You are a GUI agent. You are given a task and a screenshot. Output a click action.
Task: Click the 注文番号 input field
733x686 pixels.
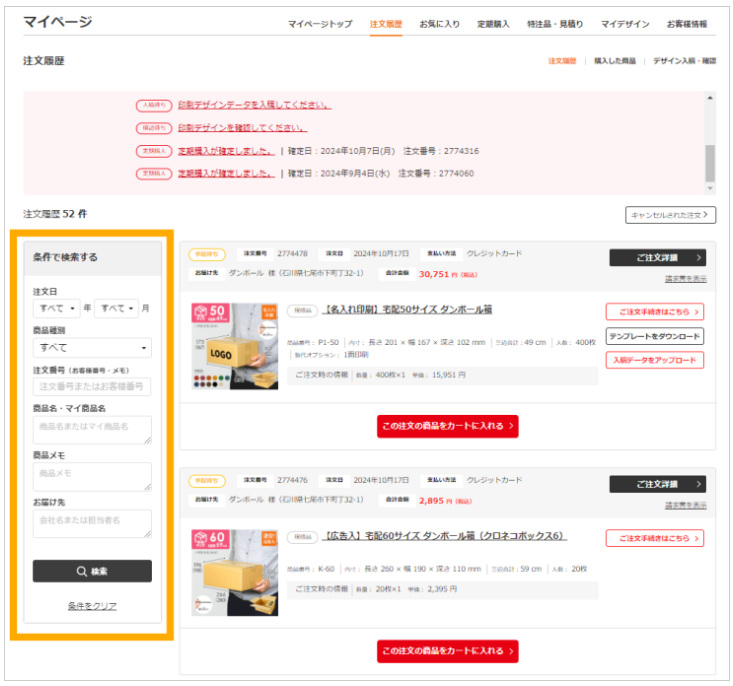pyautogui.click(x=92, y=386)
